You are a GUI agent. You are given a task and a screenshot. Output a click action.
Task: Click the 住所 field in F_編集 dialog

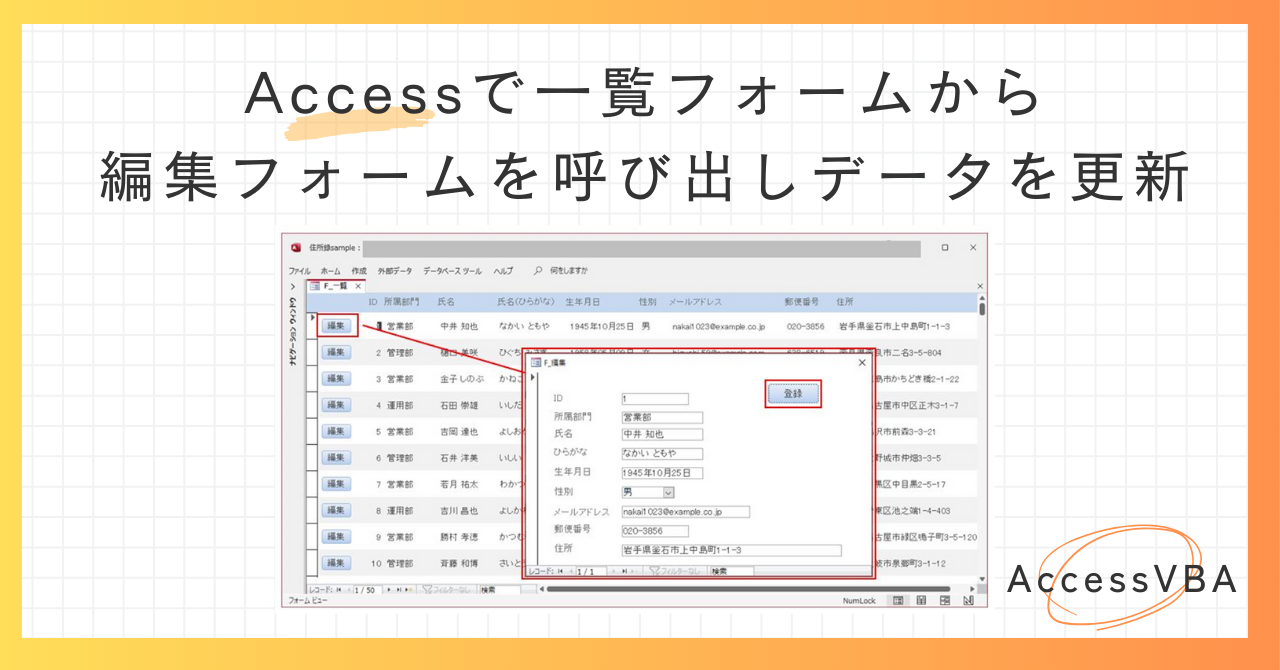[731, 549]
